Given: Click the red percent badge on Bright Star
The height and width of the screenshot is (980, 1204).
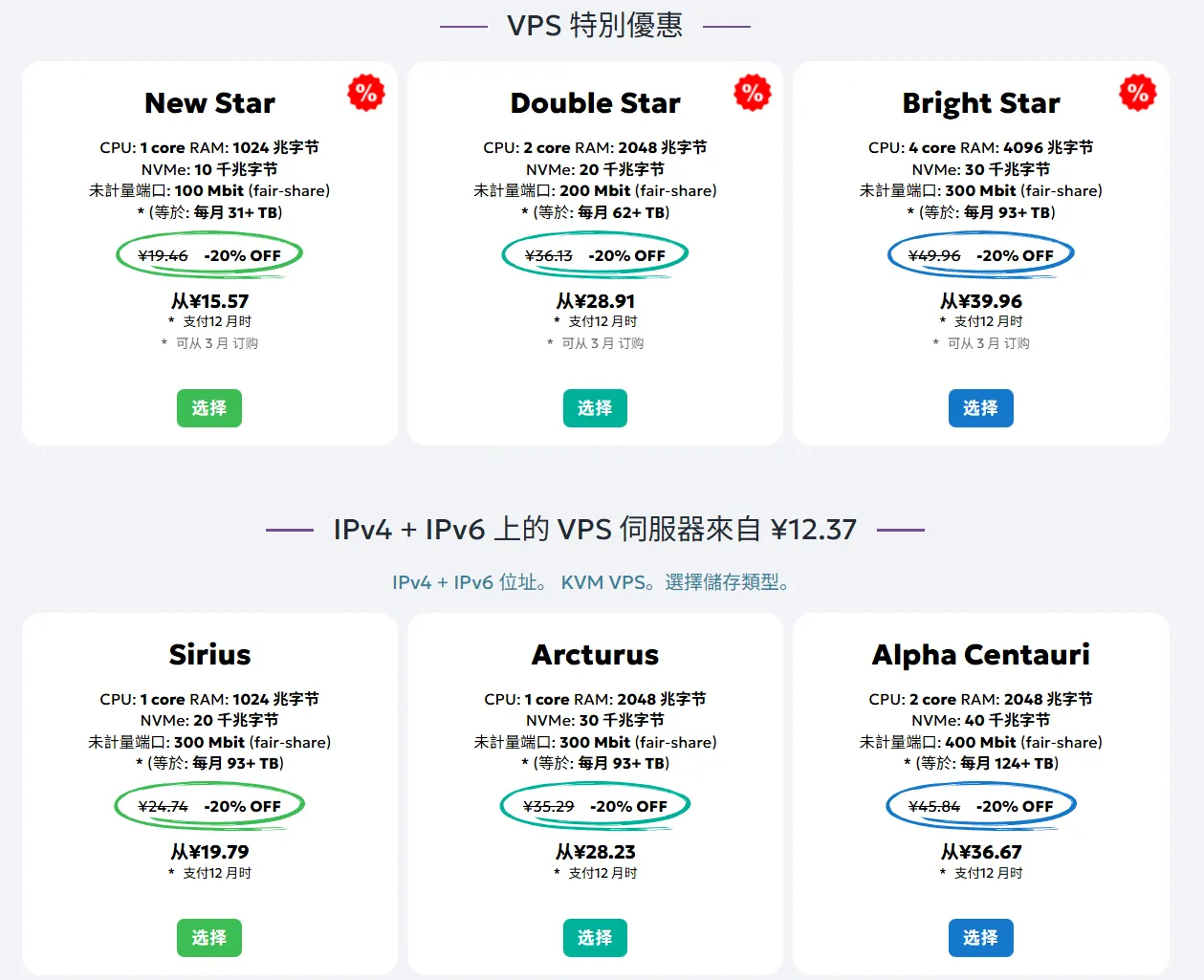Looking at the screenshot, I should pyautogui.click(x=1138, y=93).
